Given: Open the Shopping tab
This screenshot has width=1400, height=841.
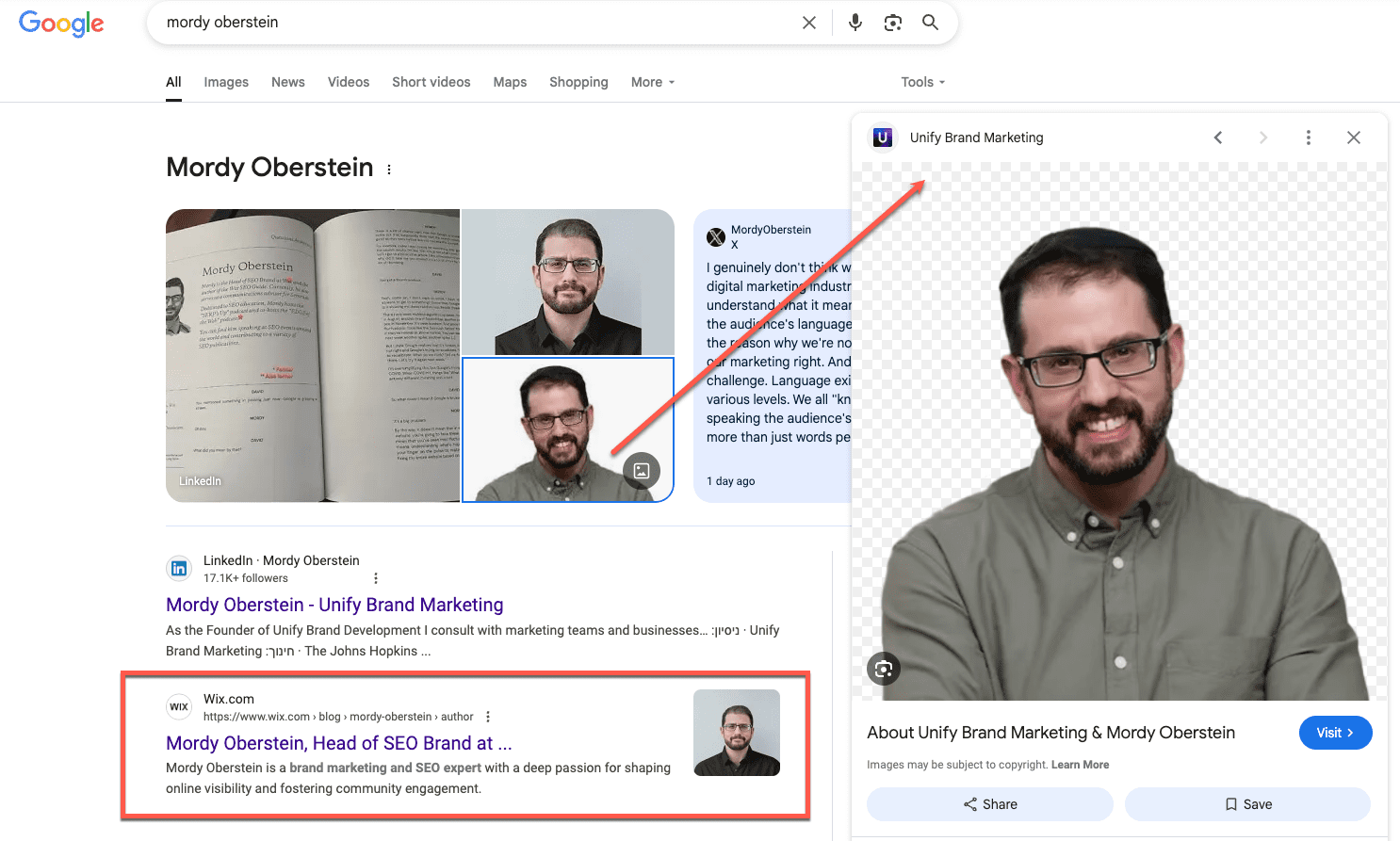Looking at the screenshot, I should point(578,82).
